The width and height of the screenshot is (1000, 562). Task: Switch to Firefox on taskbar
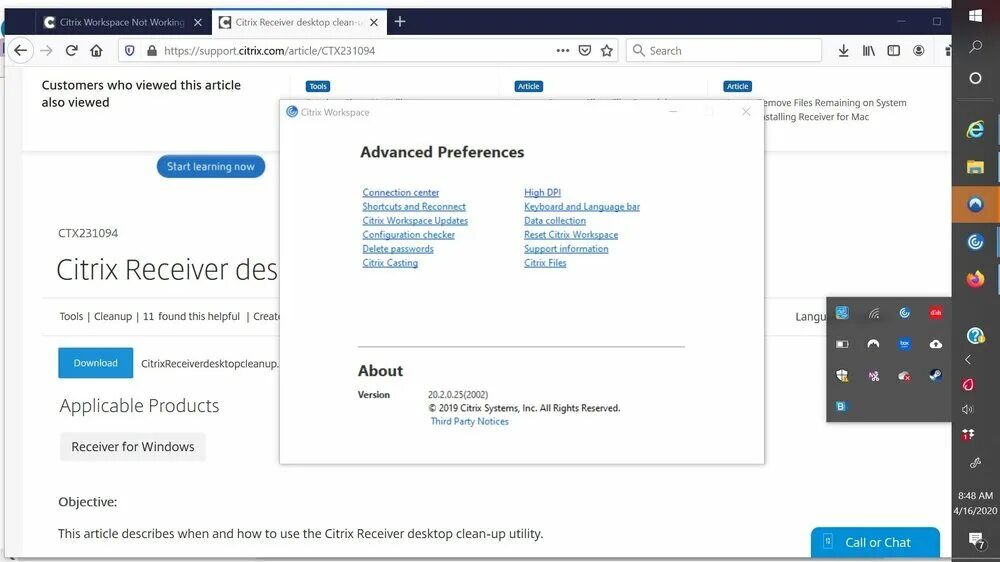[975, 279]
